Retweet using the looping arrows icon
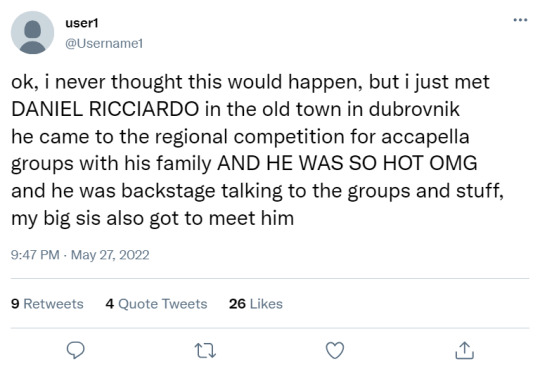 pyautogui.click(x=205, y=351)
